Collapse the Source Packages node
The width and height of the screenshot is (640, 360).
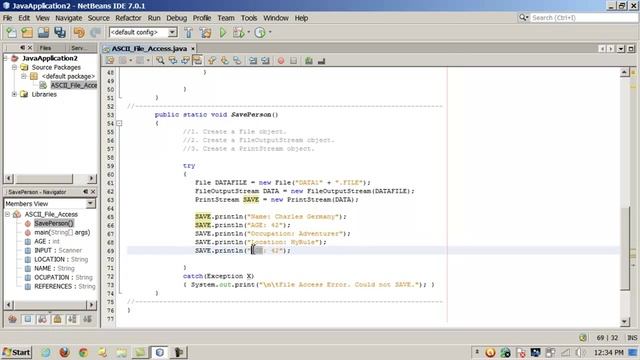point(14,67)
